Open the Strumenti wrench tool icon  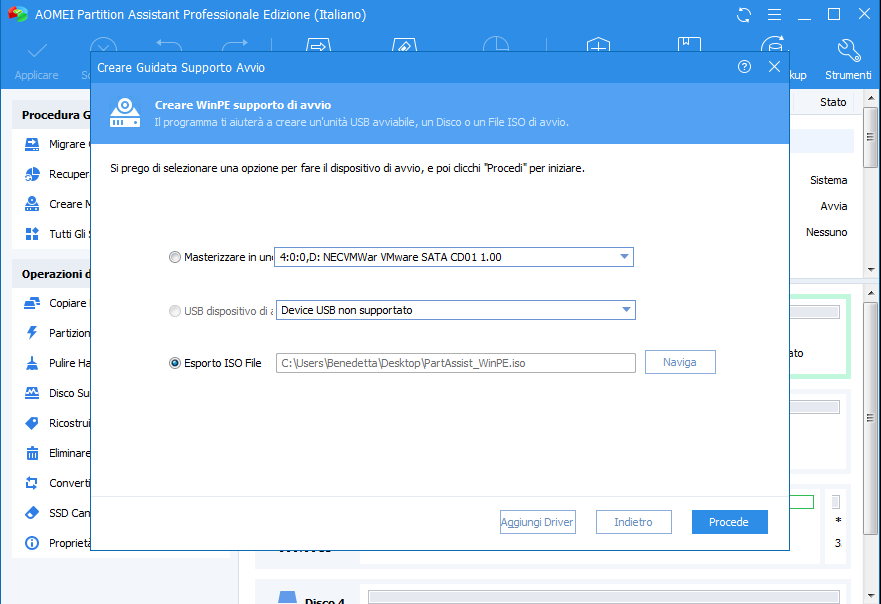tap(848, 51)
